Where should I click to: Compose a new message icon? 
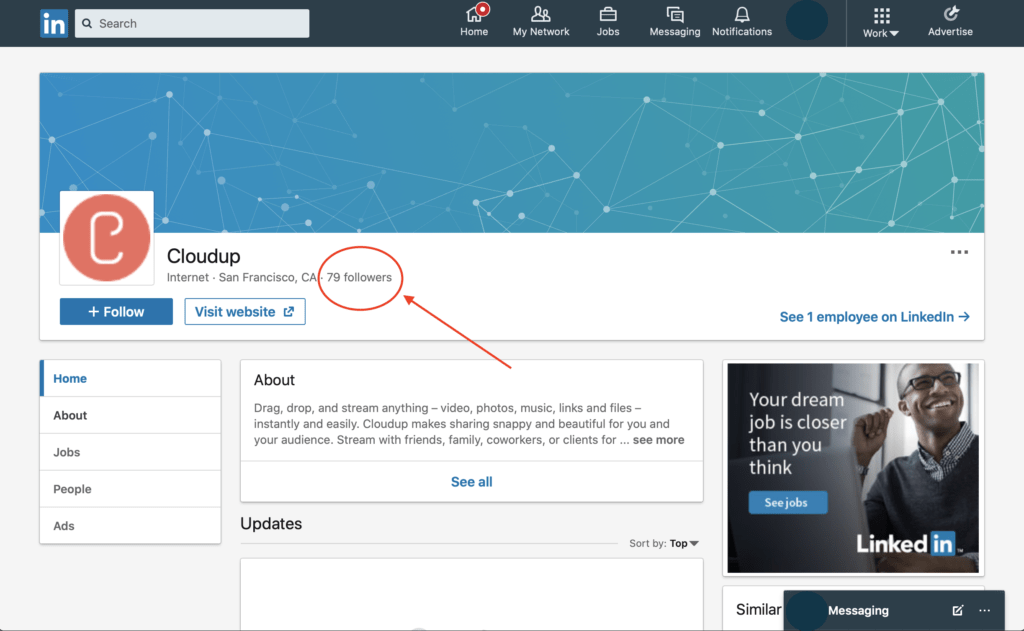click(x=957, y=610)
